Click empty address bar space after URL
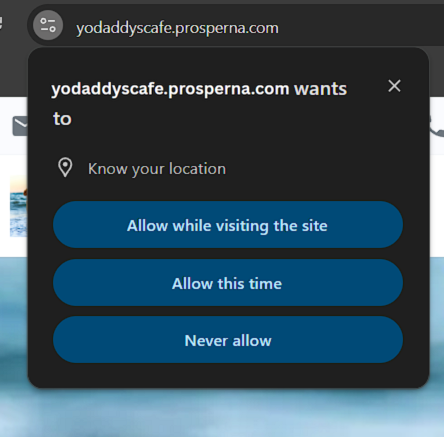 [360, 26]
